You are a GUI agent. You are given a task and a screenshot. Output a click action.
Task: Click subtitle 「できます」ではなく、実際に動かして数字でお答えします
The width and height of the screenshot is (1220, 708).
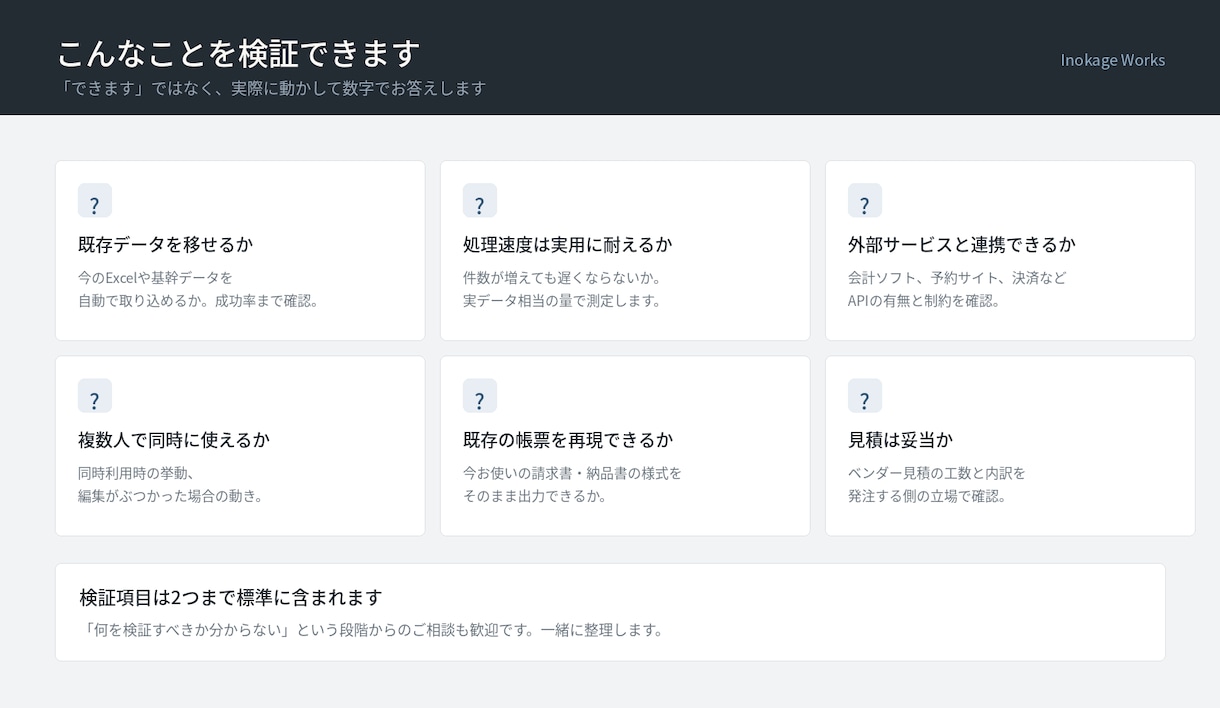(x=272, y=88)
